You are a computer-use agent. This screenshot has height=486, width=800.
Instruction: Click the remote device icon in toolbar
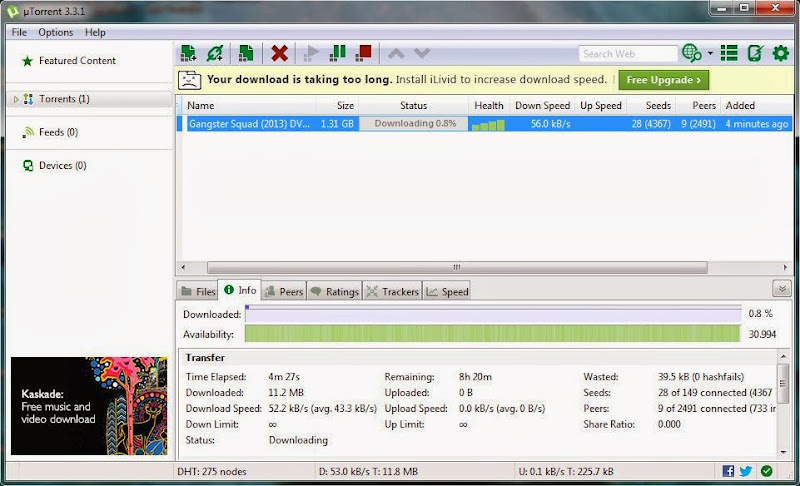point(755,53)
